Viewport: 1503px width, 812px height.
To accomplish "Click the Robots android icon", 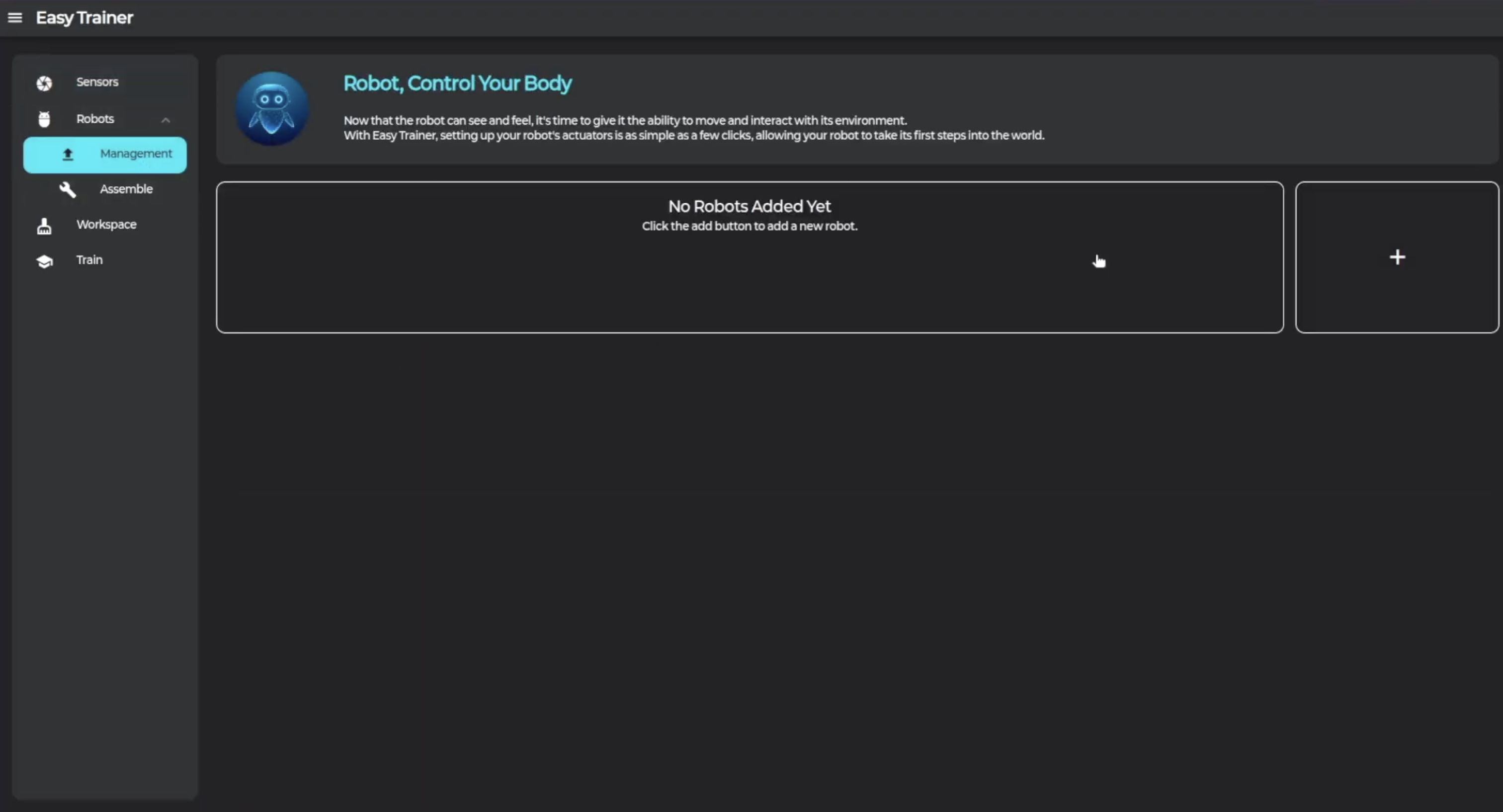I will coord(44,119).
